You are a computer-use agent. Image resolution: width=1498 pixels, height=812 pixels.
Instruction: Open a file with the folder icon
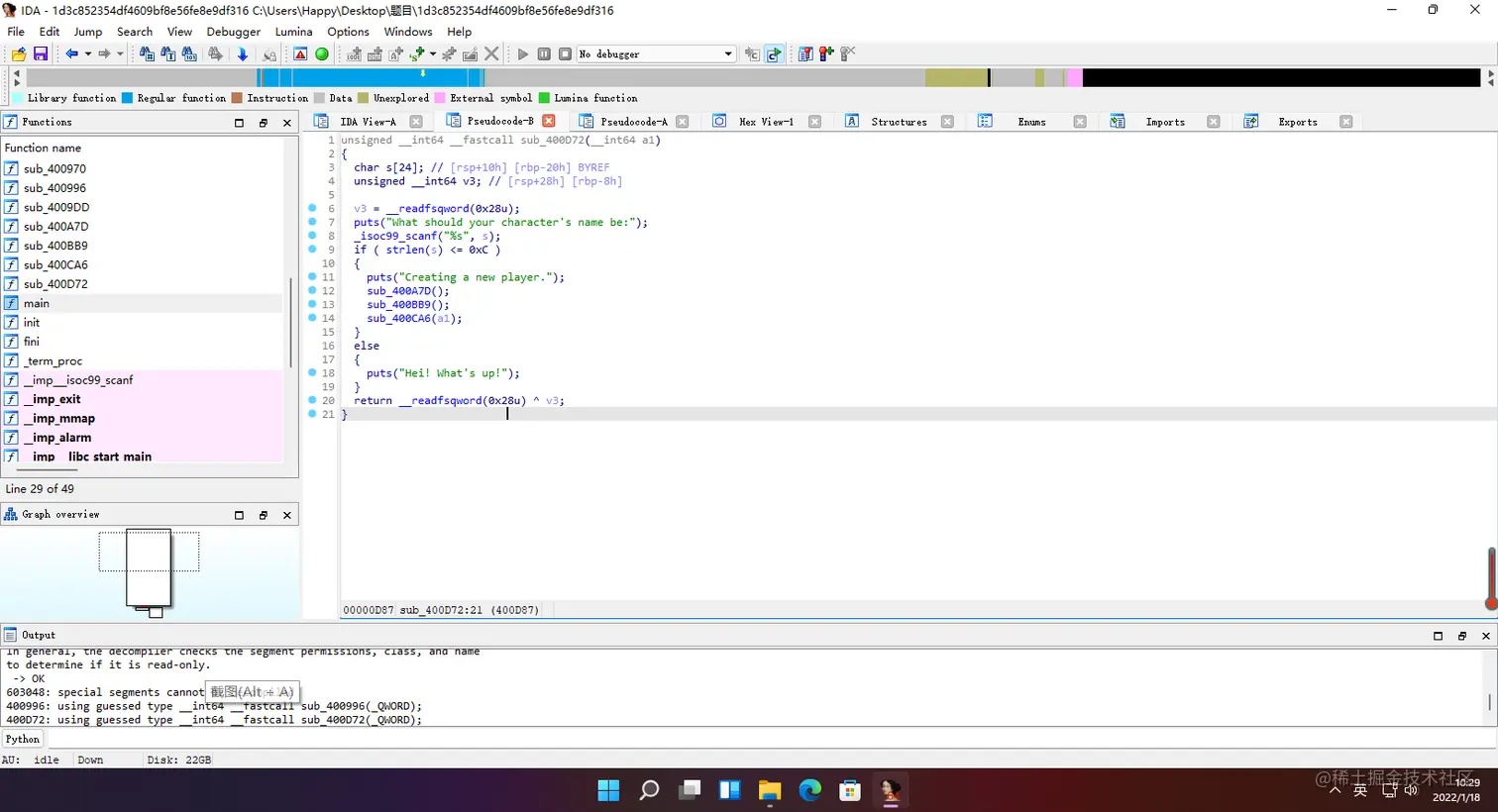click(x=19, y=54)
